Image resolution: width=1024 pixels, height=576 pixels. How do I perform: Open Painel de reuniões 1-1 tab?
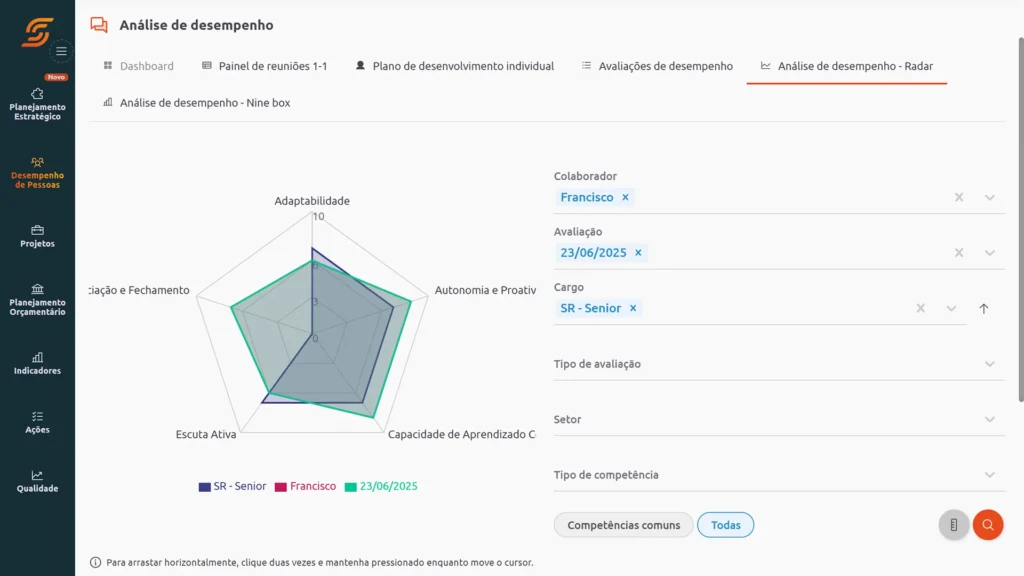pyautogui.click(x=264, y=66)
